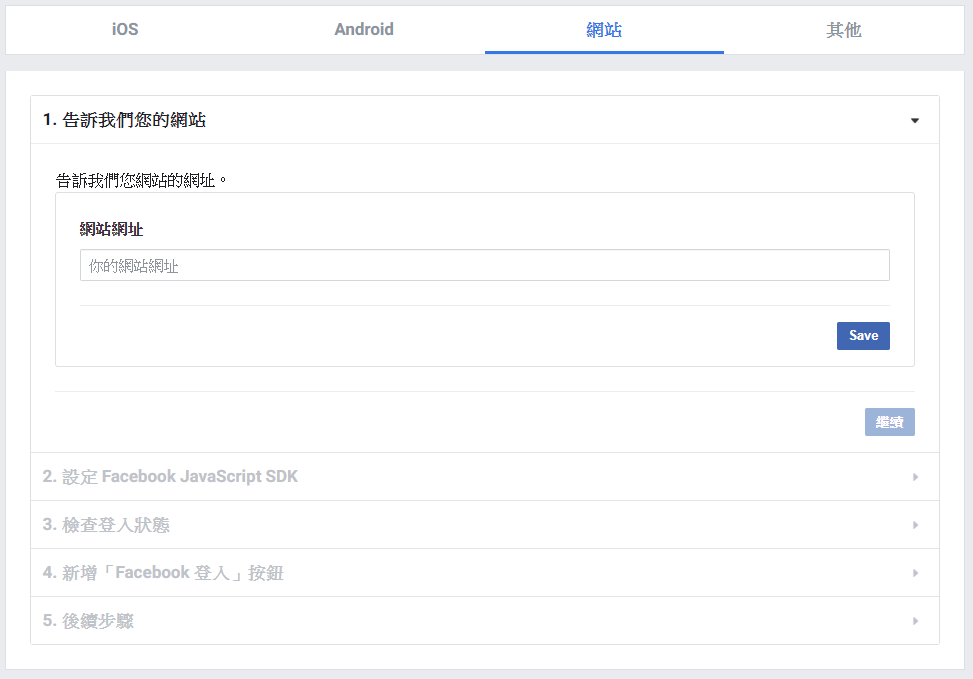Switch to the Android tab
This screenshot has width=973, height=679.
coord(364,29)
